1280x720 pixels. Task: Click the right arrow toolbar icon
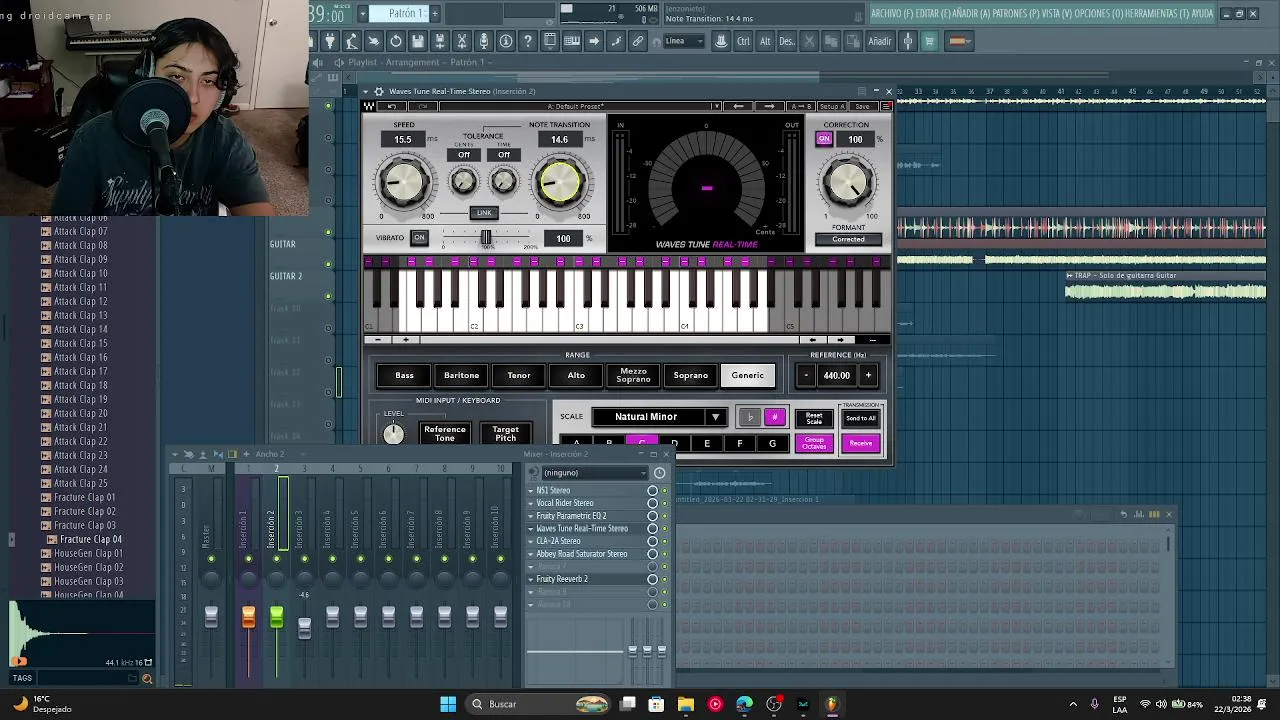coord(593,41)
